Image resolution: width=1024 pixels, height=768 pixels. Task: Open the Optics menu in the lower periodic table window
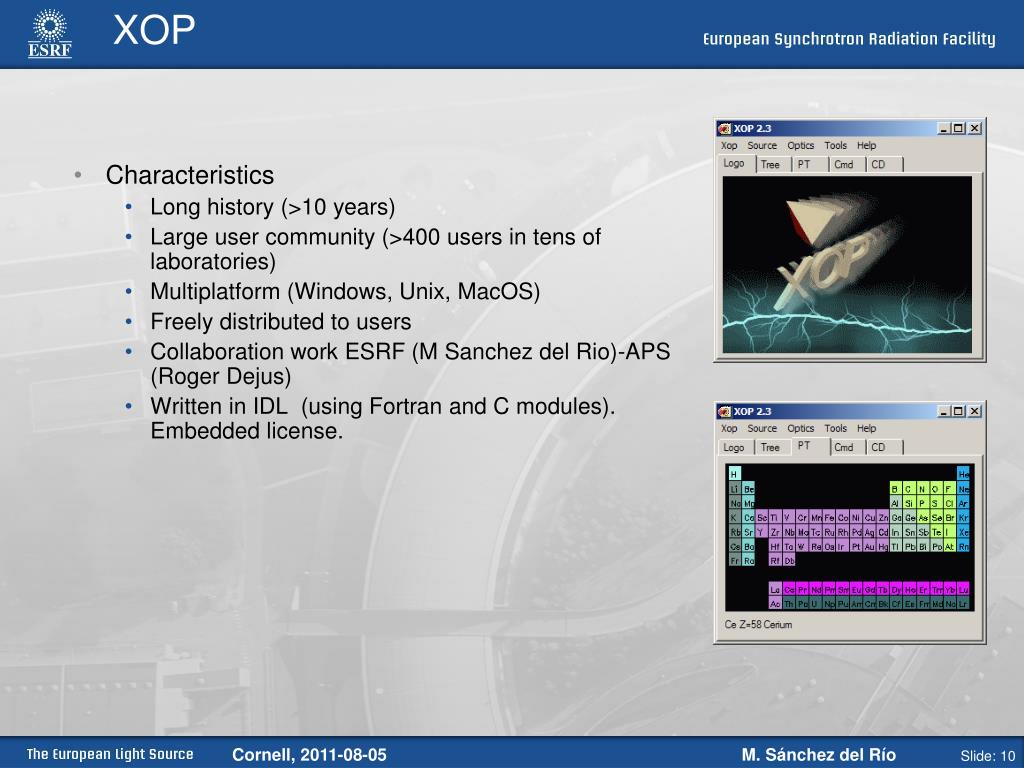801,428
